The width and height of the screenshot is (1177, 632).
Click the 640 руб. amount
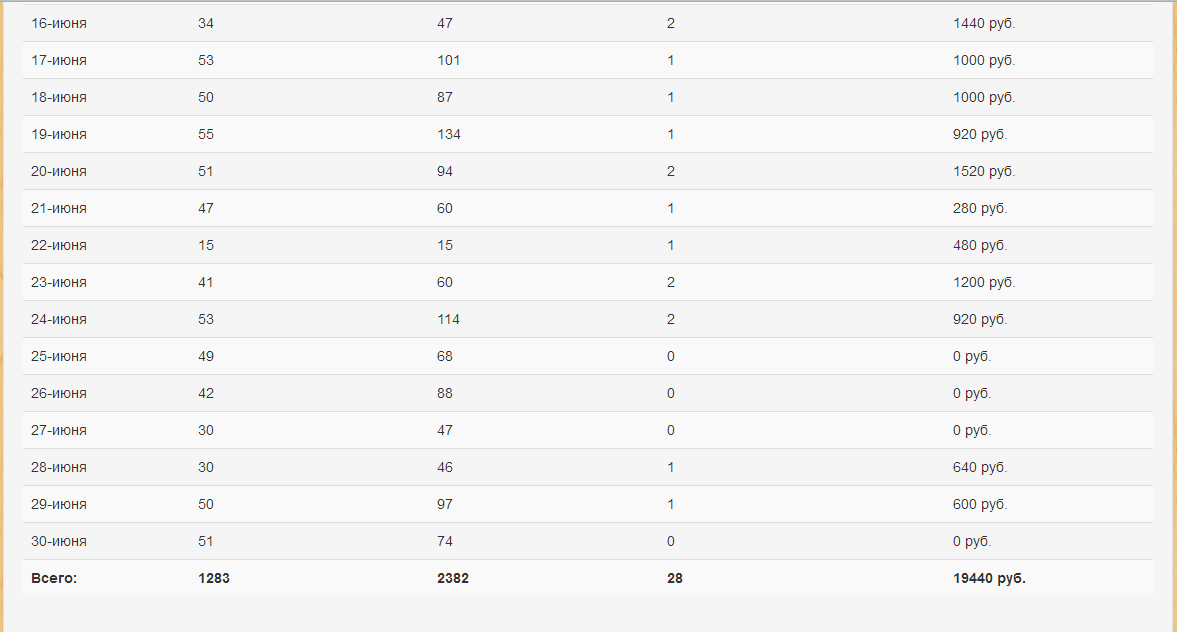click(980, 467)
